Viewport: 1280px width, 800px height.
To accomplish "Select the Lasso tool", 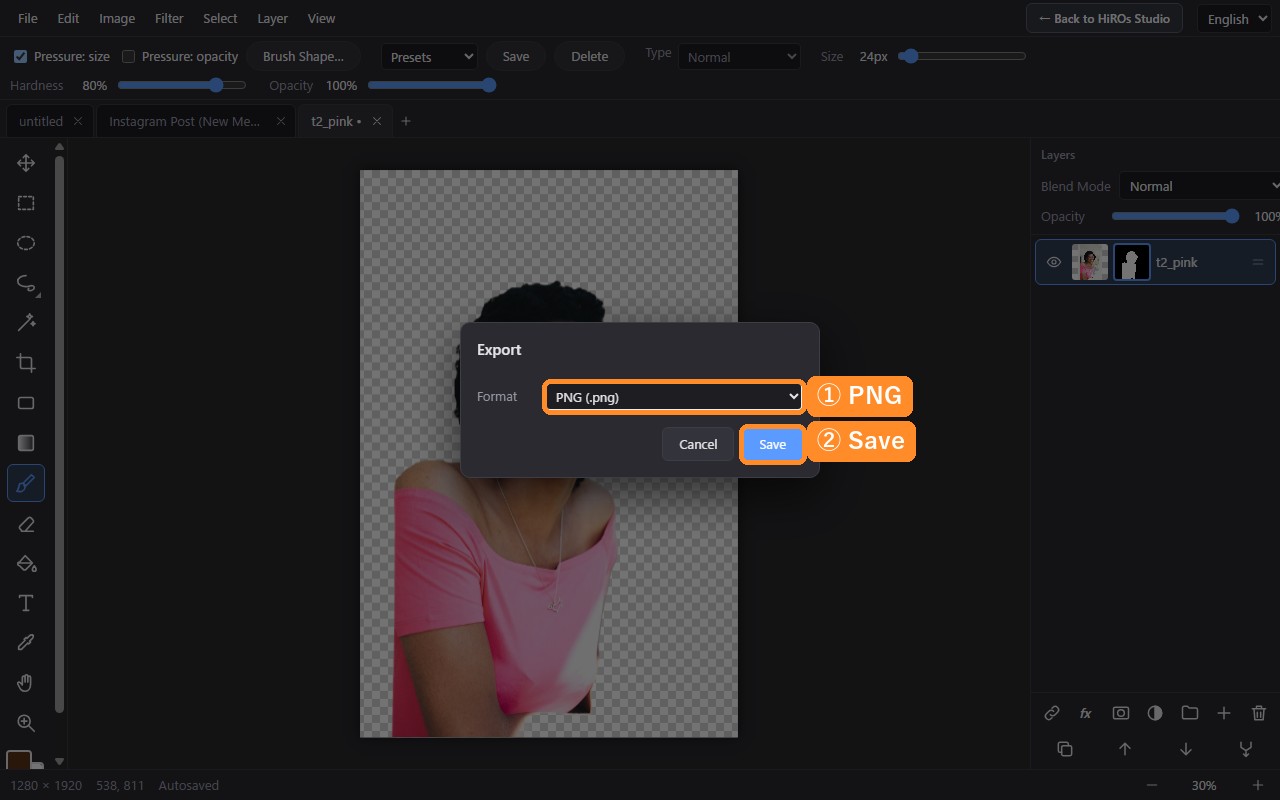I will click(x=26, y=283).
